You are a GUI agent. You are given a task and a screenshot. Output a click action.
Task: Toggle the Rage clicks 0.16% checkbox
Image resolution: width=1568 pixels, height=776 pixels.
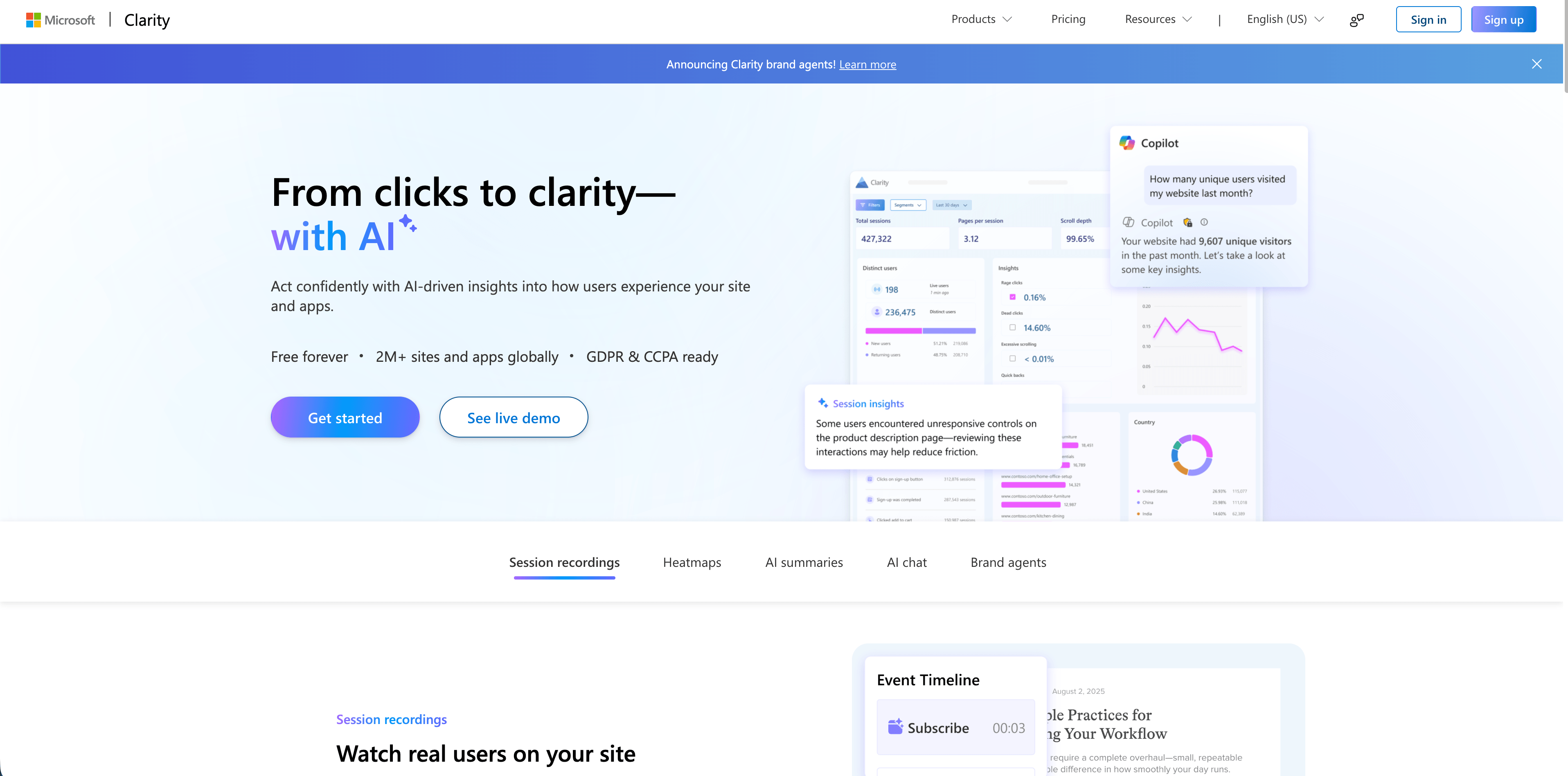click(1012, 297)
